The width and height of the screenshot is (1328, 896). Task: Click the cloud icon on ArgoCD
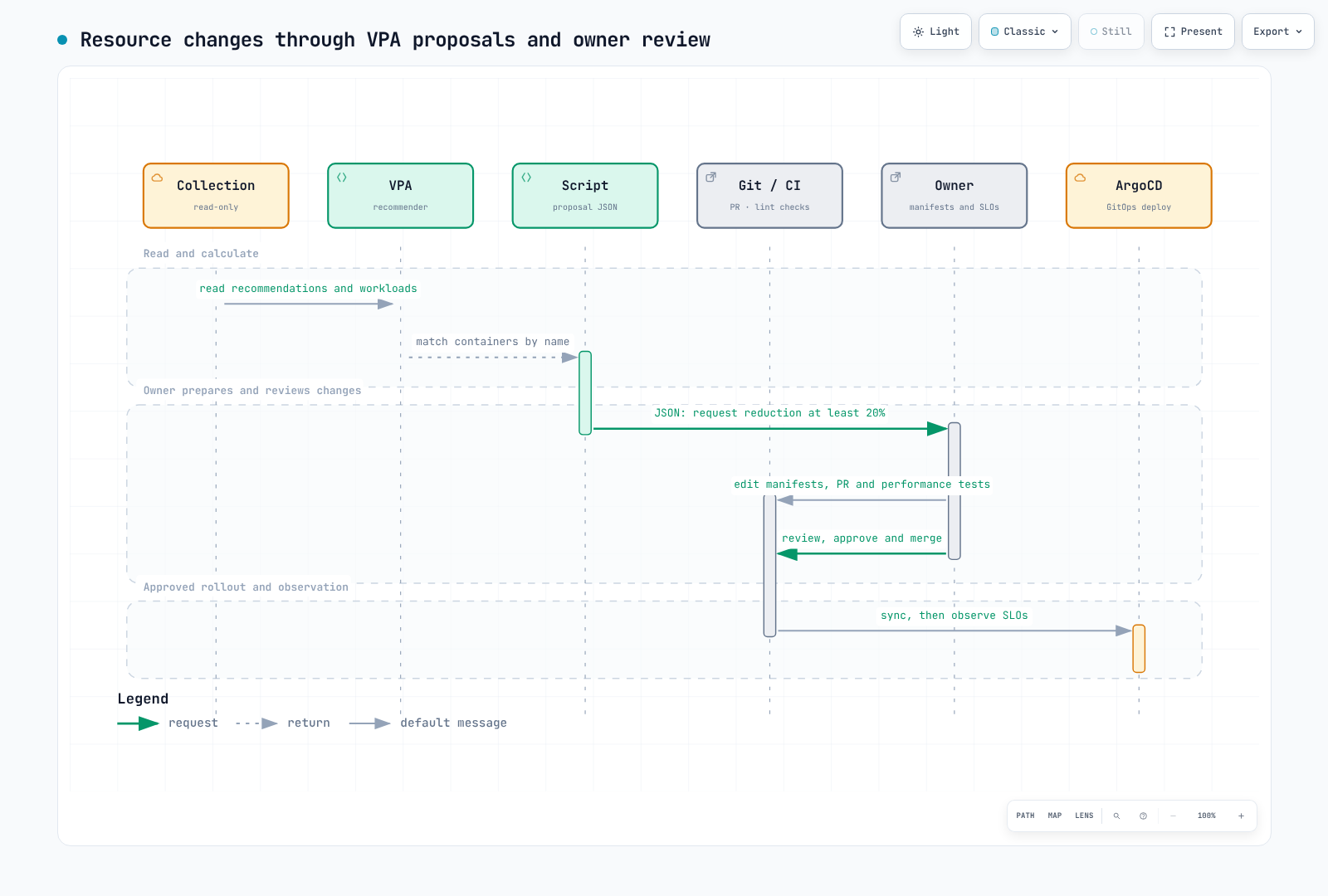pyautogui.click(x=1080, y=178)
